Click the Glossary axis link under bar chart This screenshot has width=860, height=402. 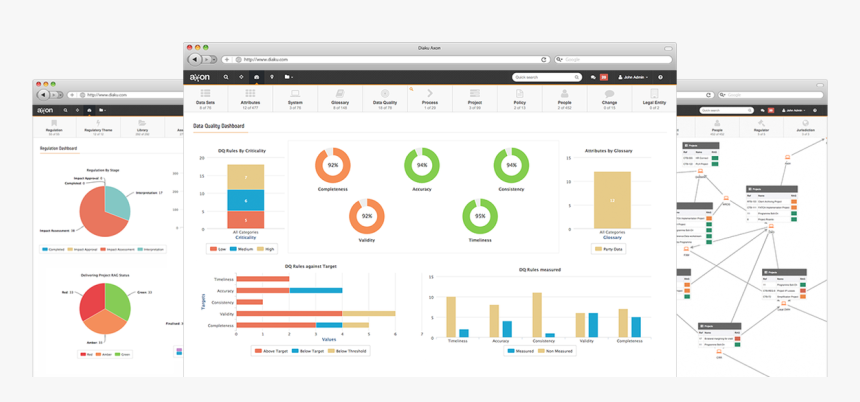click(612, 237)
